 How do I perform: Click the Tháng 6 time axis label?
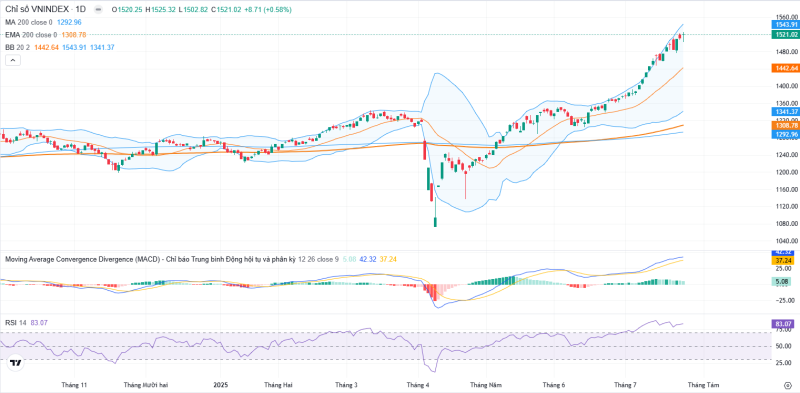pyautogui.click(x=554, y=384)
